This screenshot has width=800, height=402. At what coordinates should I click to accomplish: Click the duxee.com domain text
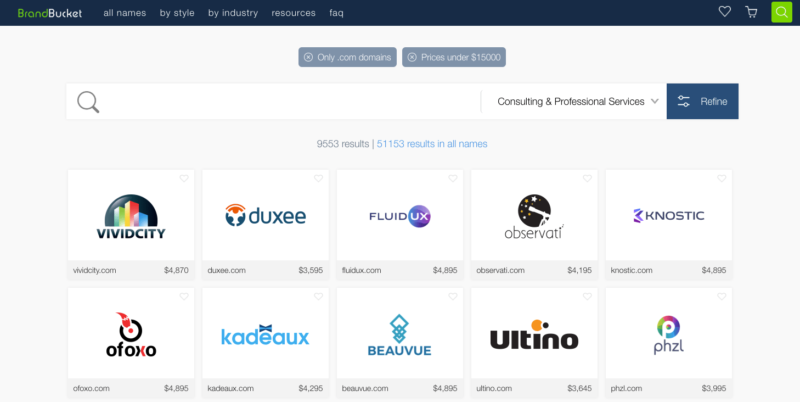(x=227, y=270)
